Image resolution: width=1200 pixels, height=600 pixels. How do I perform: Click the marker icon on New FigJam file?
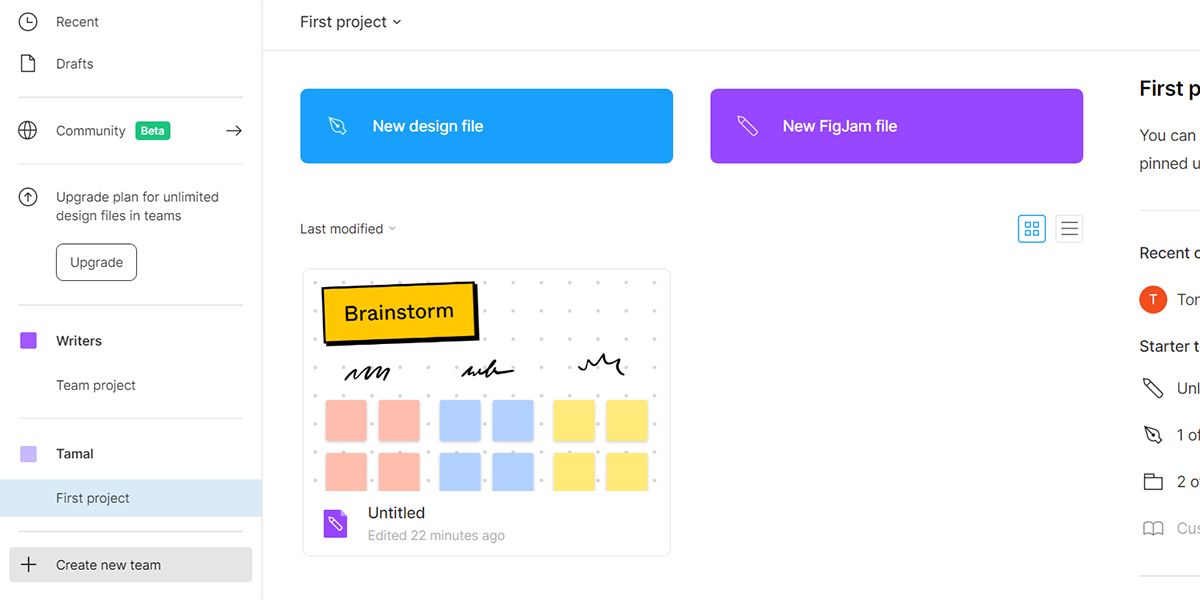(747, 126)
